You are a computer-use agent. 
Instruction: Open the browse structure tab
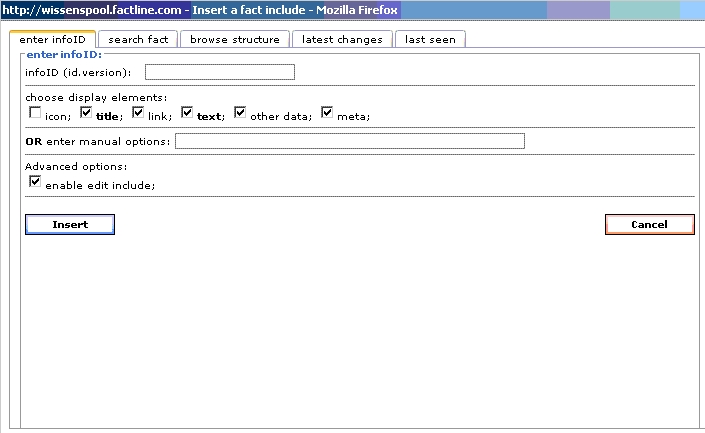[x=235, y=39]
